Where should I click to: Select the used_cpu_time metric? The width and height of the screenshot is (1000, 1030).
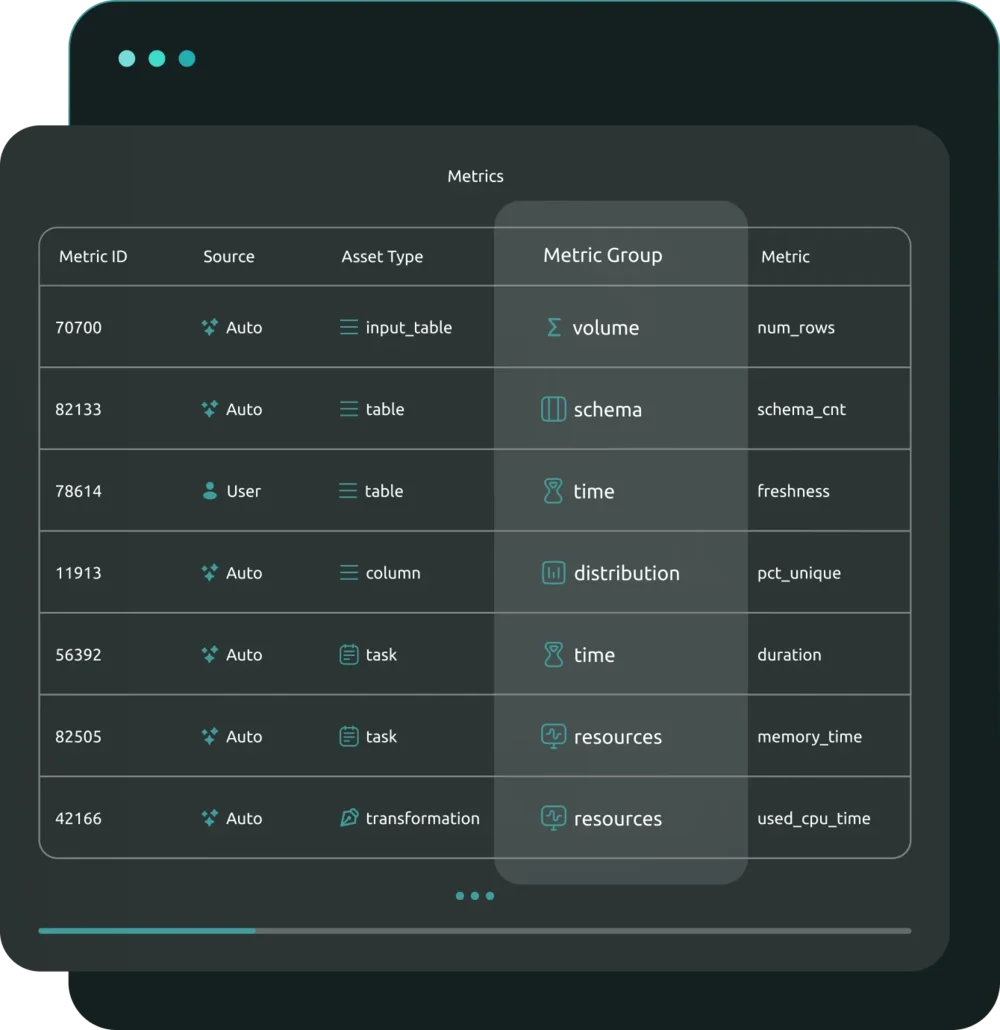(813, 818)
